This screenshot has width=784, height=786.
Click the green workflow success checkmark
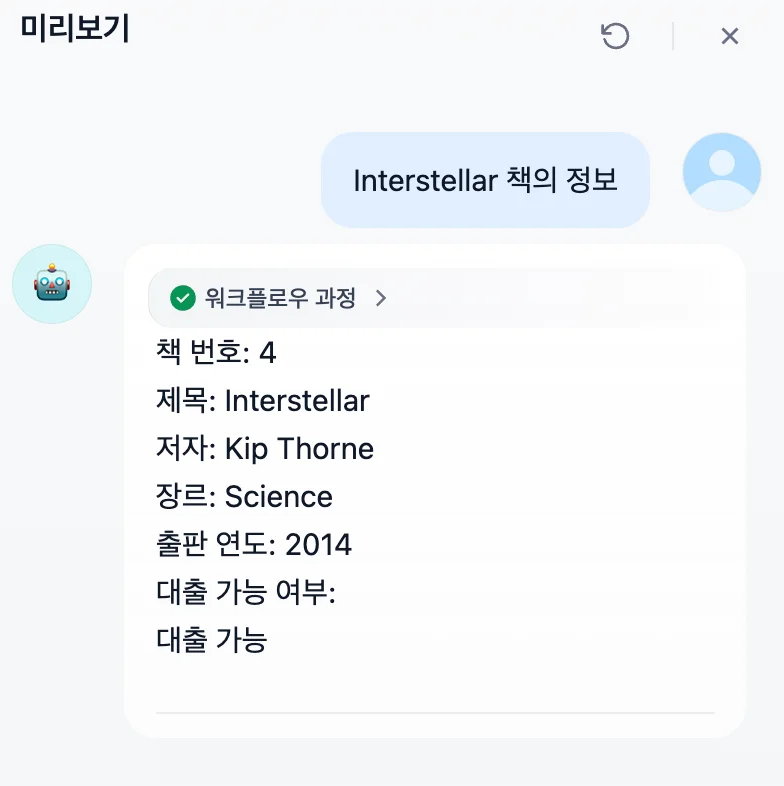[182, 298]
